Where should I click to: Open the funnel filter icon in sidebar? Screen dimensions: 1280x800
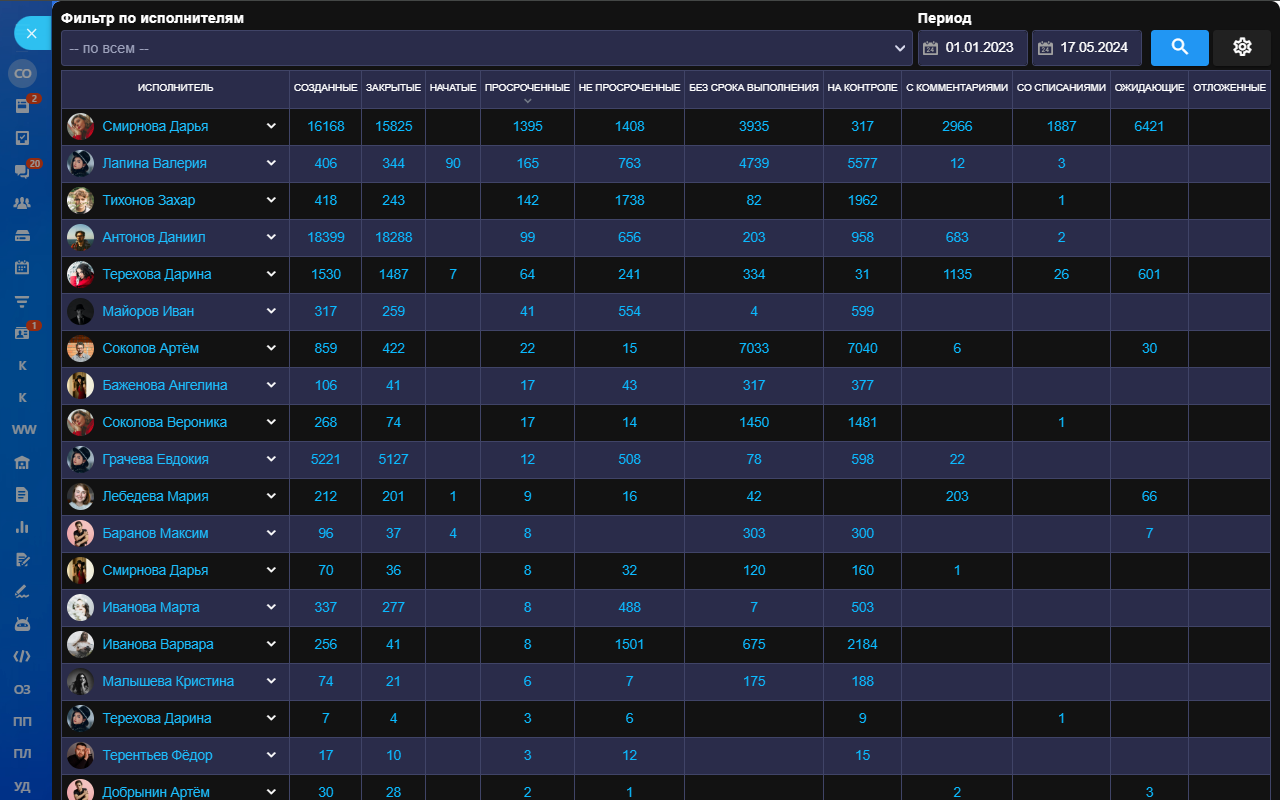click(22, 301)
